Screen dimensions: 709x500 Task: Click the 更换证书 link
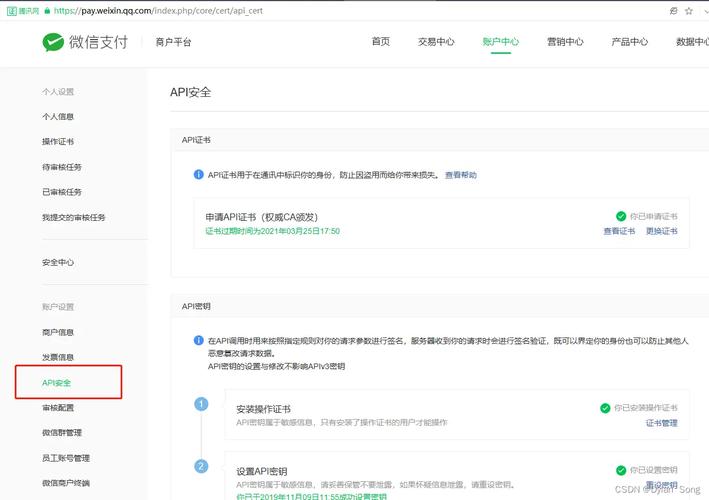(x=661, y=231)
